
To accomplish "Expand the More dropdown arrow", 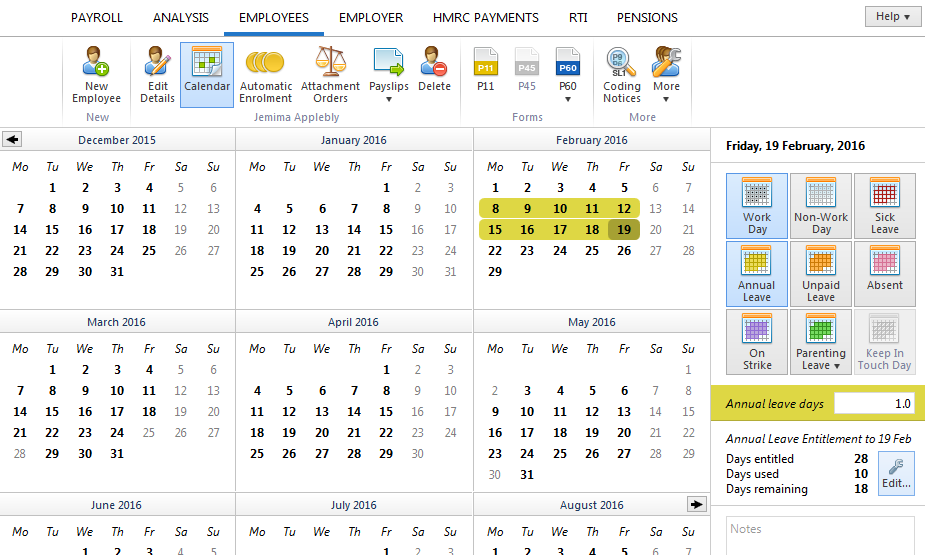I will point(666,100).
